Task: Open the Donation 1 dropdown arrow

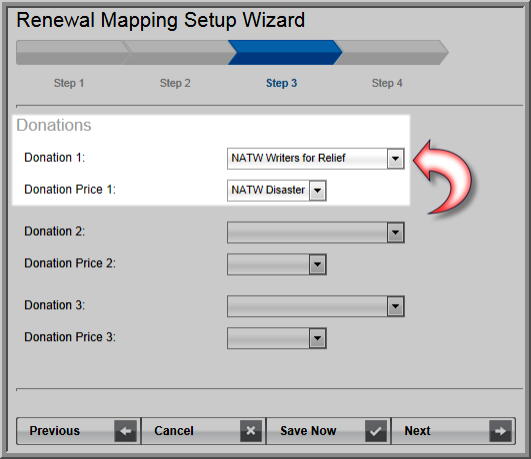Action: click(x=395, y=158)
